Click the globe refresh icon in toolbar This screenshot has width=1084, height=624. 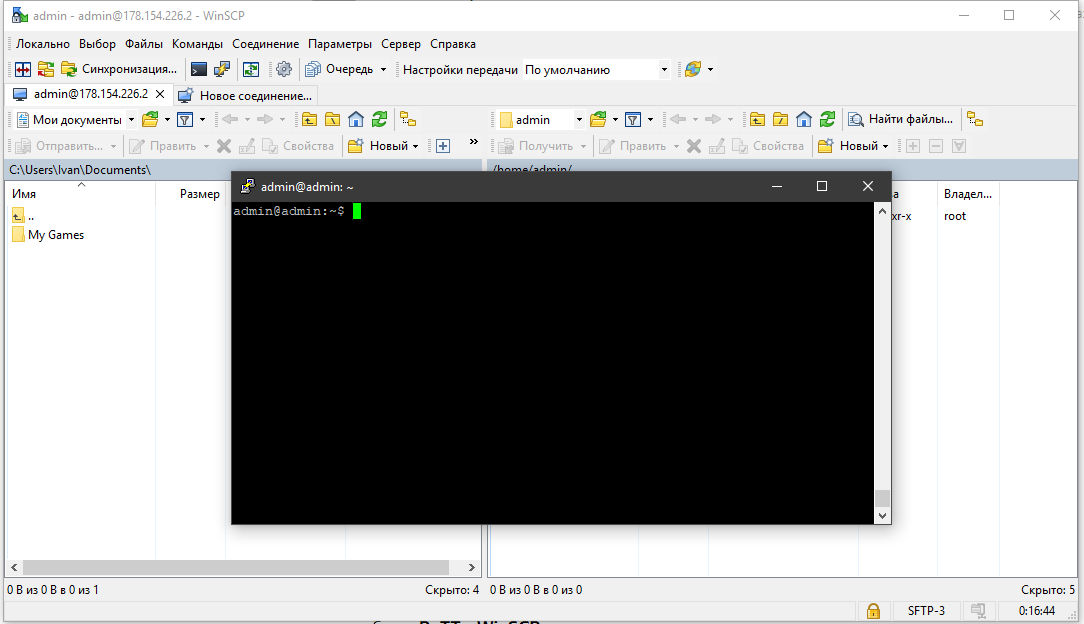[x=693, y=69]
